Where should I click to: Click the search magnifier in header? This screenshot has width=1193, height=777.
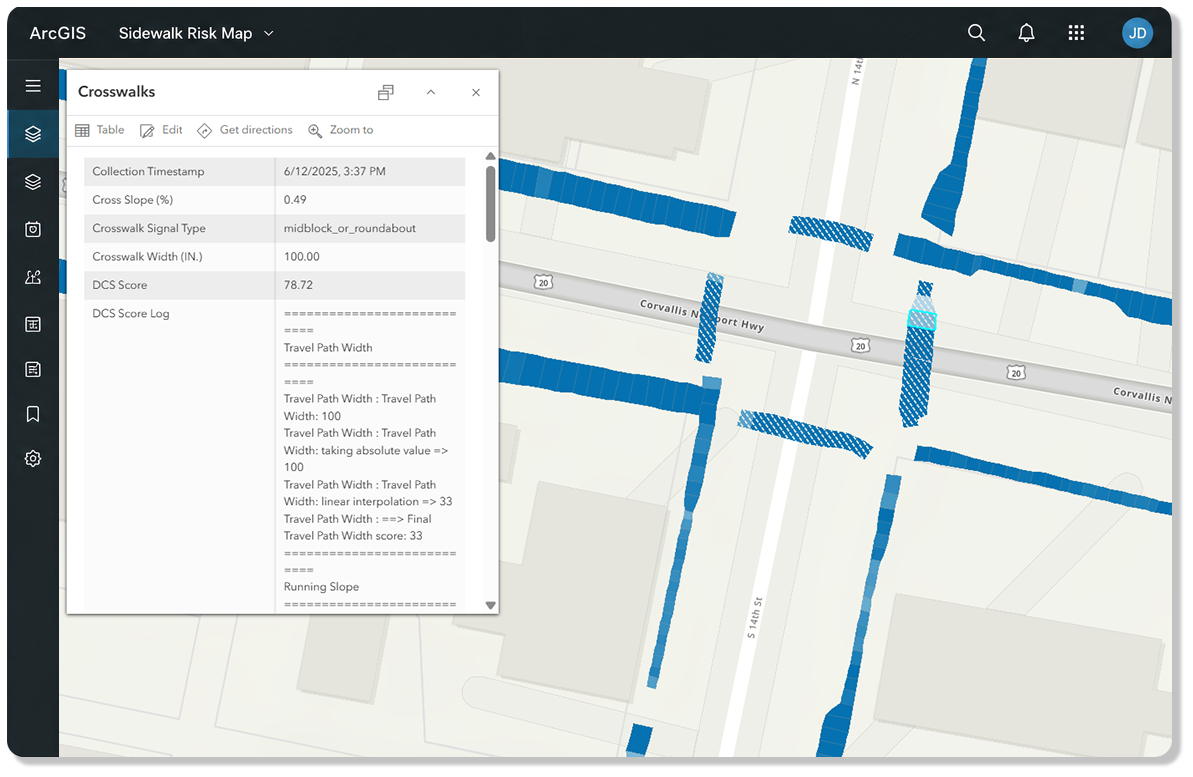pos(976,33)
